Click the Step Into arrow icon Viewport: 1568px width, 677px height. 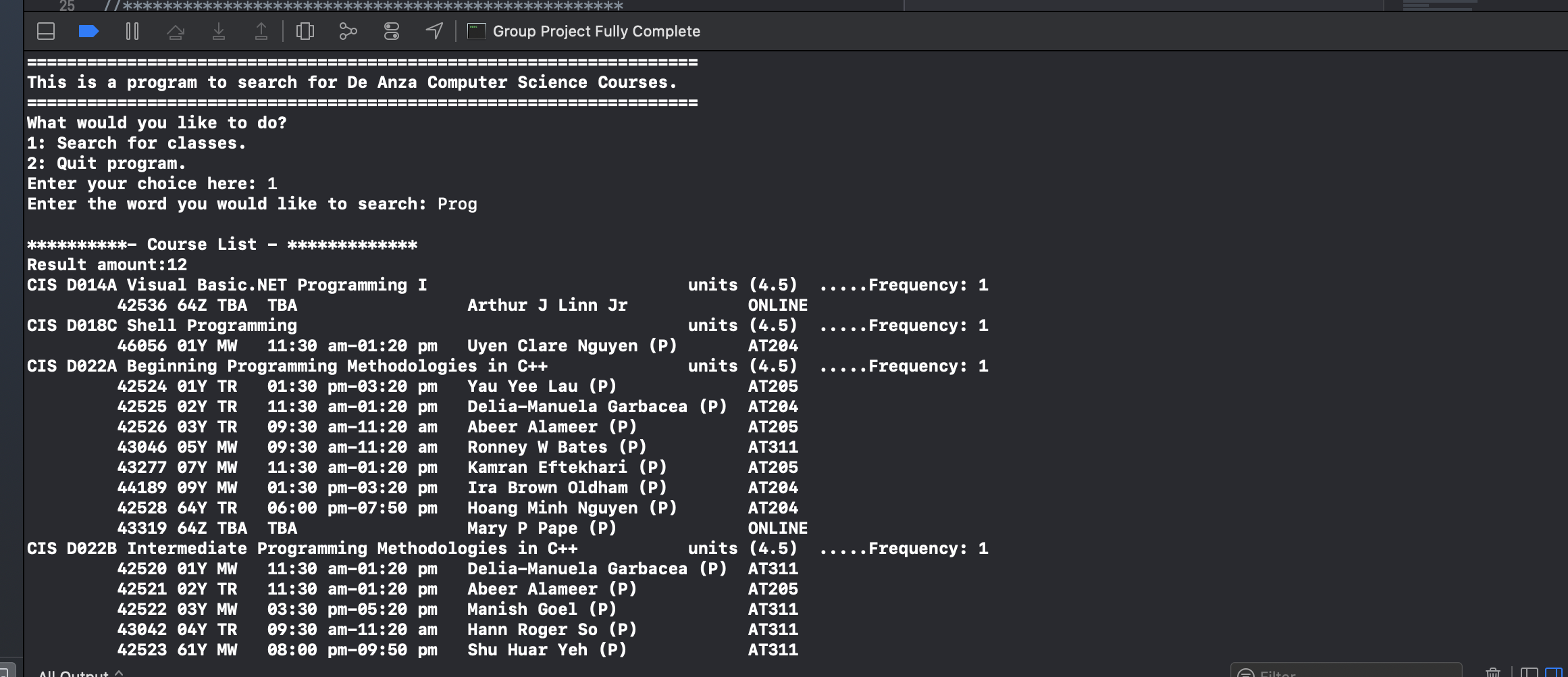coord(218,31)
